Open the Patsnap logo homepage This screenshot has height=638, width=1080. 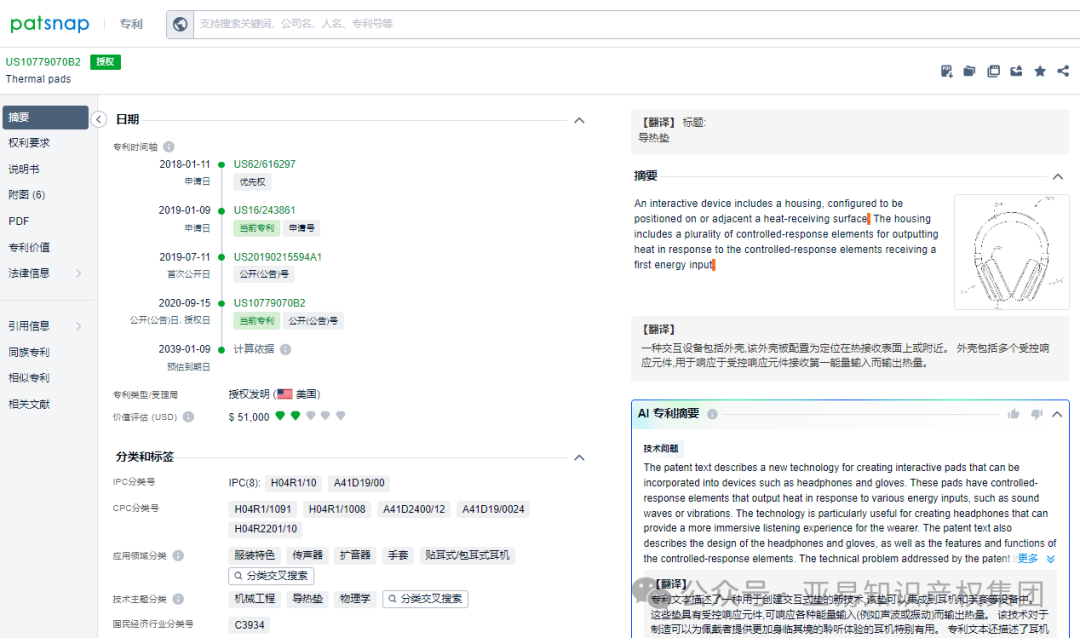click(50, 23)
